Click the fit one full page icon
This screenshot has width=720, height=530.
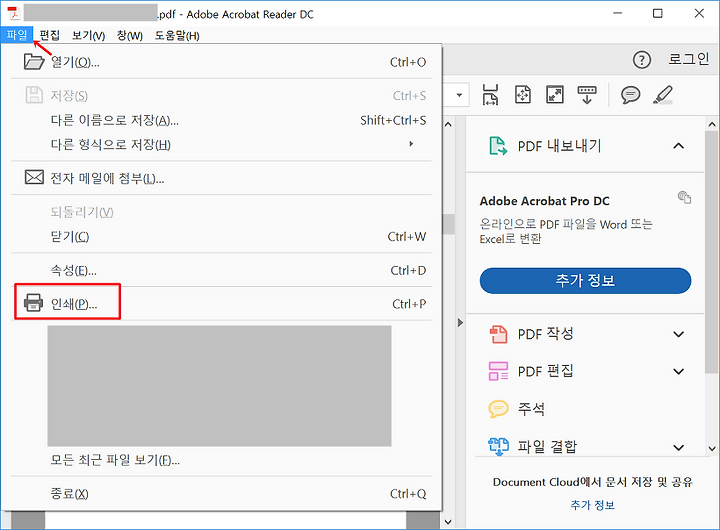[523, 95]
